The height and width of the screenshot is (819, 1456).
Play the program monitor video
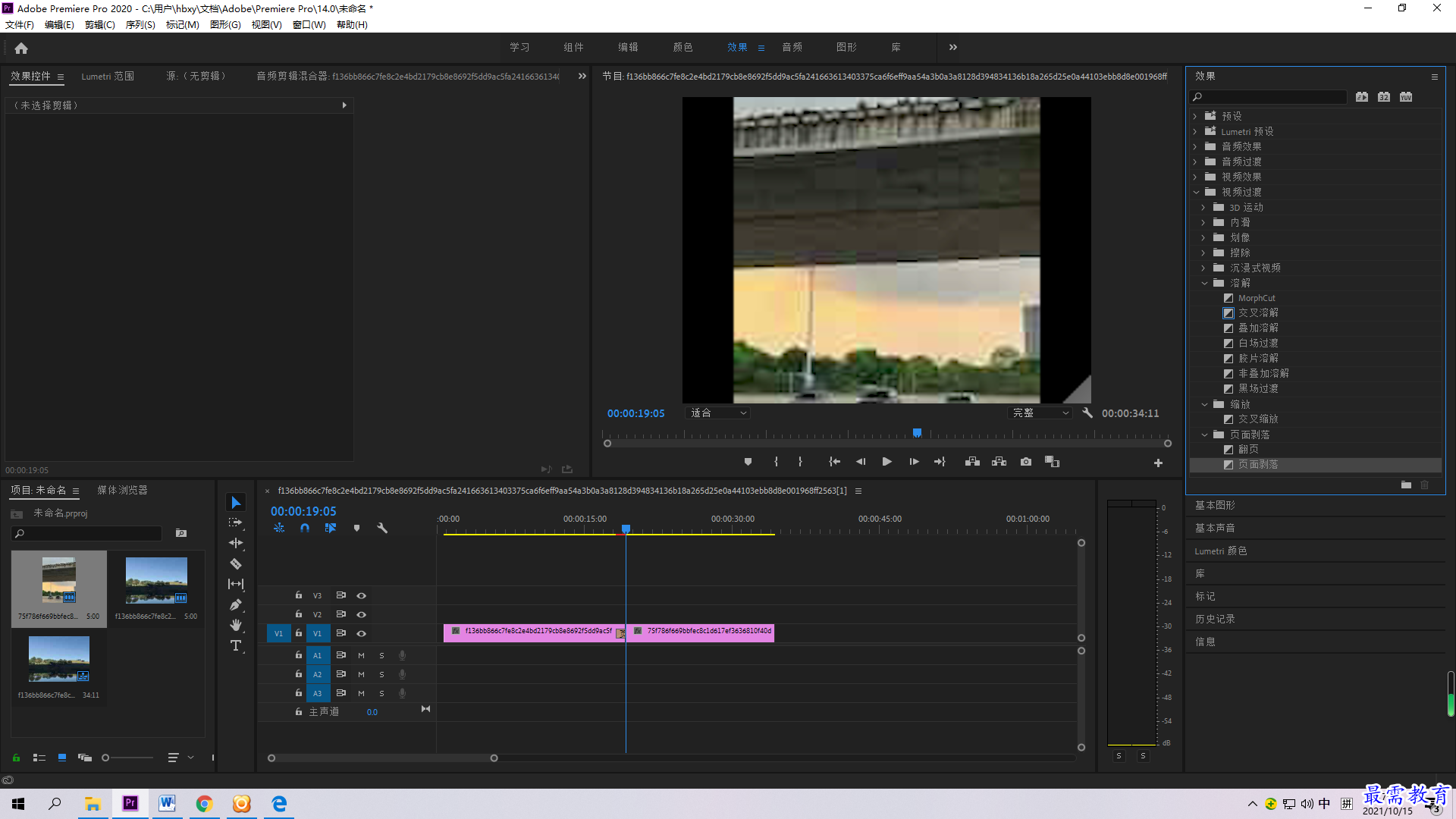point(886,462)
